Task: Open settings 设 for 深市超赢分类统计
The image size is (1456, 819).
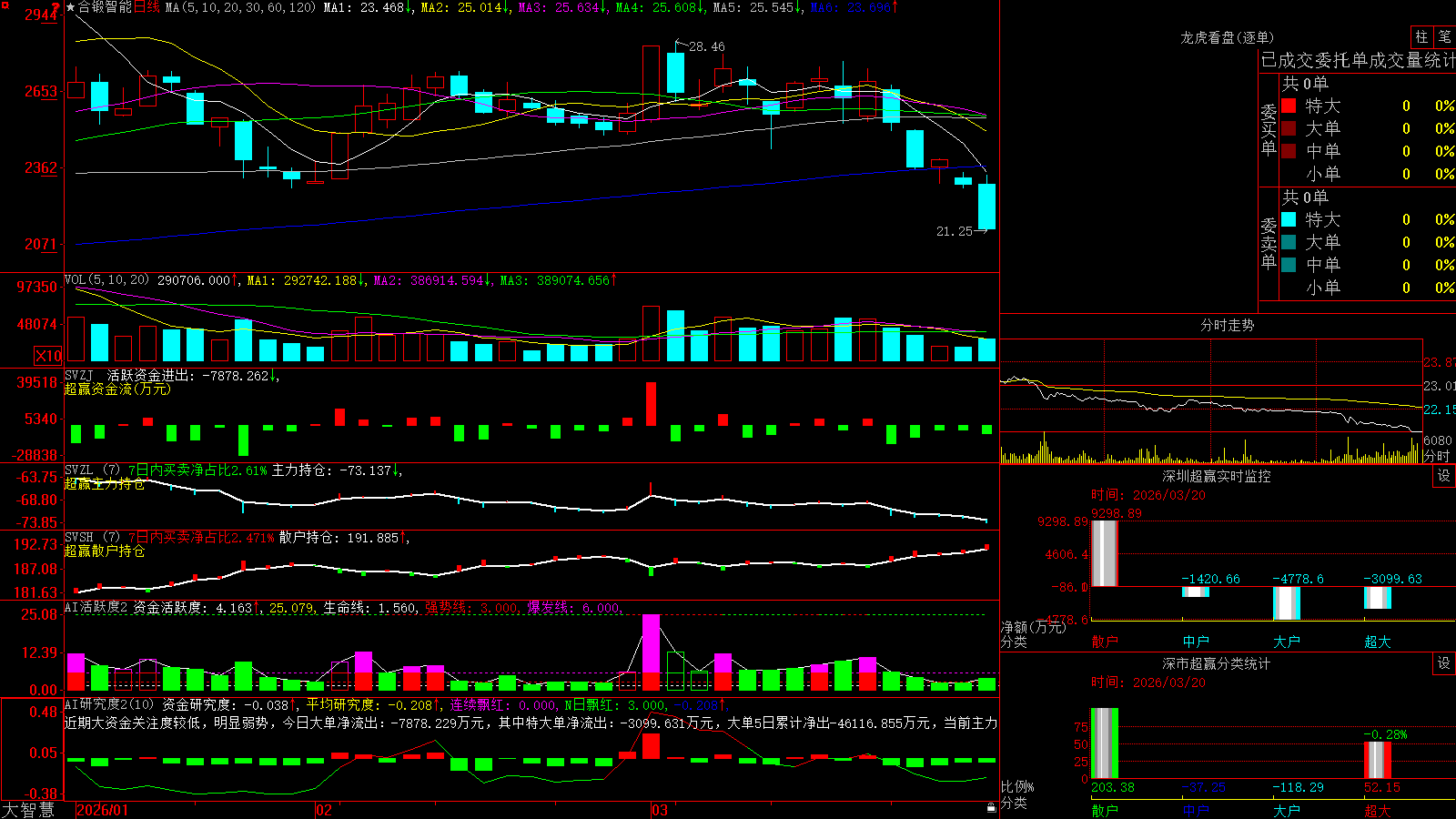Action: 1444,663
